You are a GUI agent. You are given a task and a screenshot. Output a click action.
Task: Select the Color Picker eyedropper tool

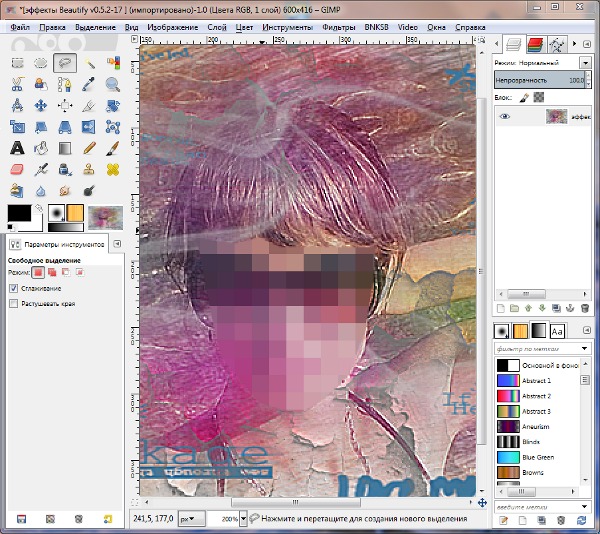point(89,84)
